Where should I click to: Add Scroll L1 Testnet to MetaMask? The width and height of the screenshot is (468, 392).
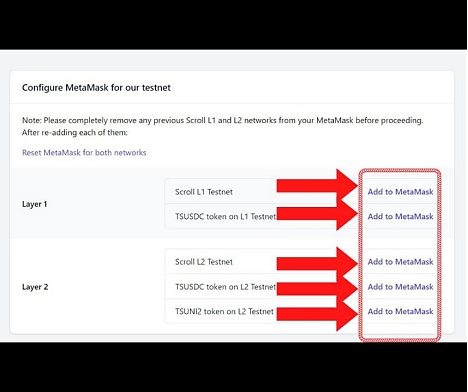click(400, 192)
